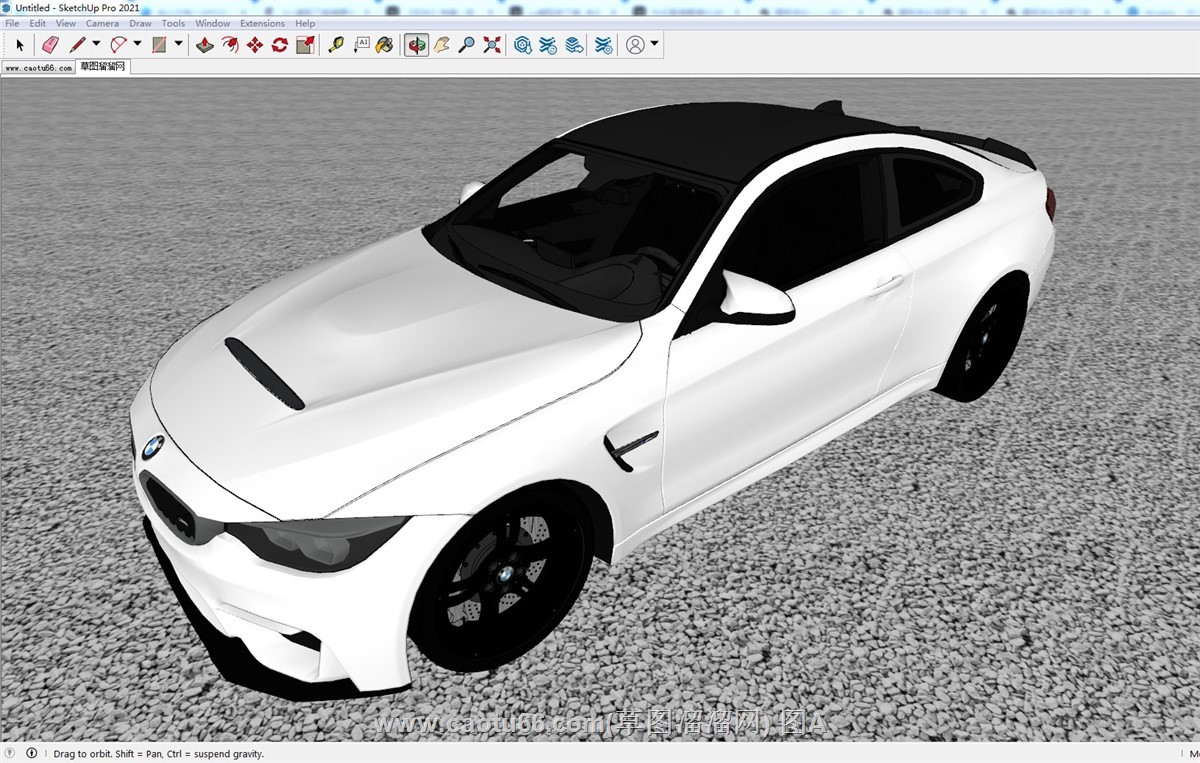Click the SketchUp logo in title bar
The height and width of the screenshot is (763, 1200).
click(x=7, y=7)
